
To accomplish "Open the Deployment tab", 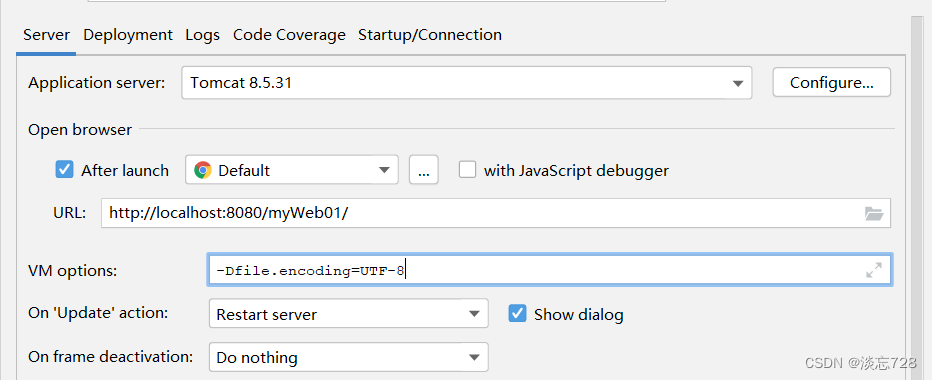I will [x=128, y=35].
